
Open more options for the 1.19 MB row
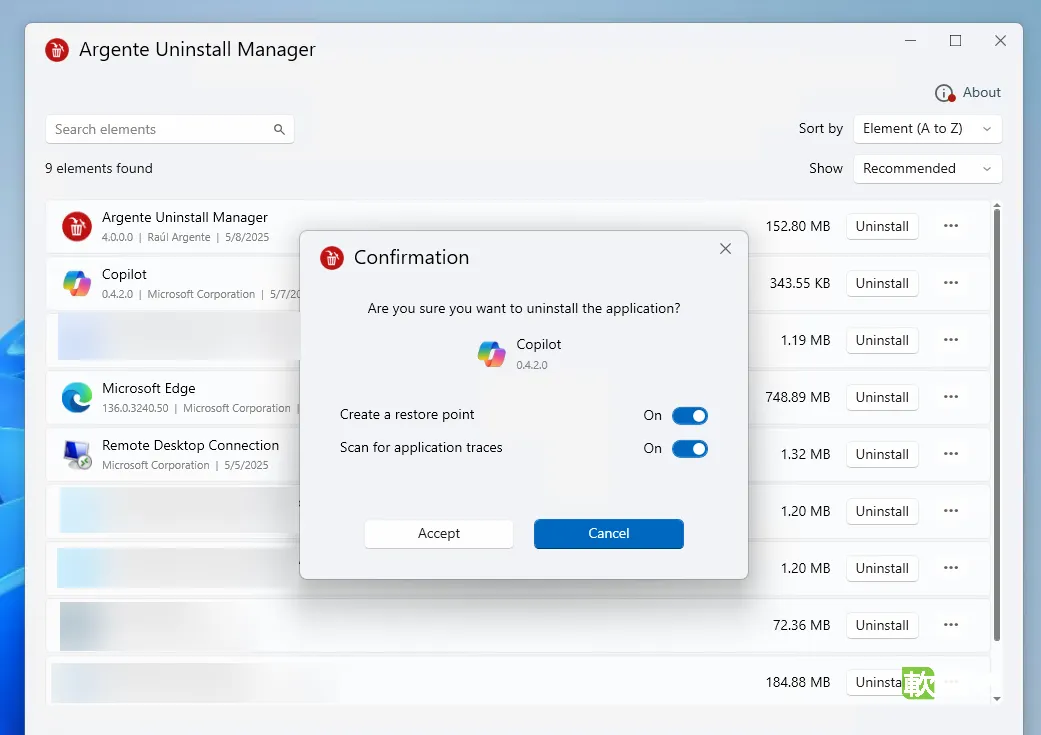point(951,340)
